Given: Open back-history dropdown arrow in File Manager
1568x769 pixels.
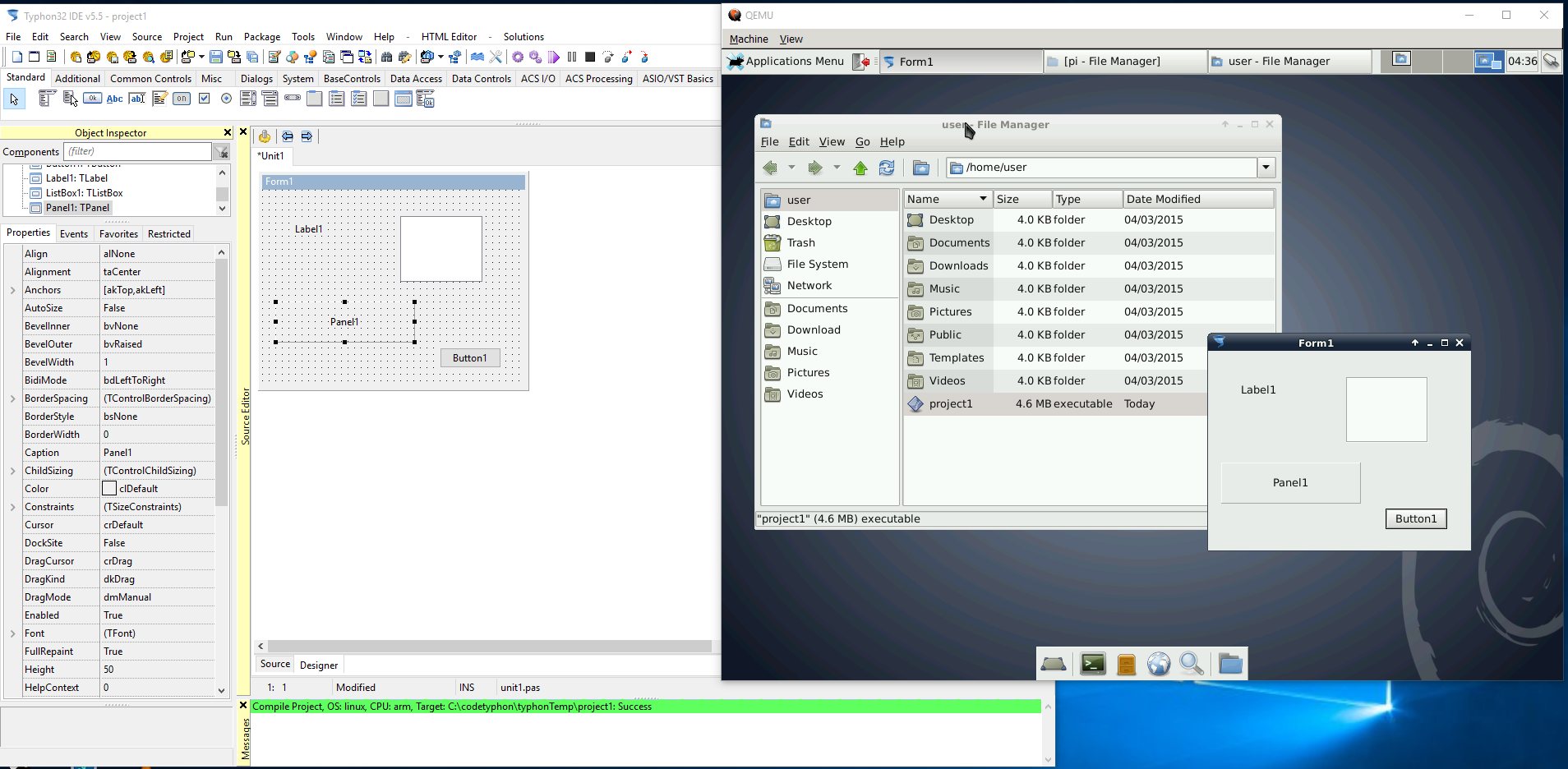Looking at the screenshot, I should 791,168.
